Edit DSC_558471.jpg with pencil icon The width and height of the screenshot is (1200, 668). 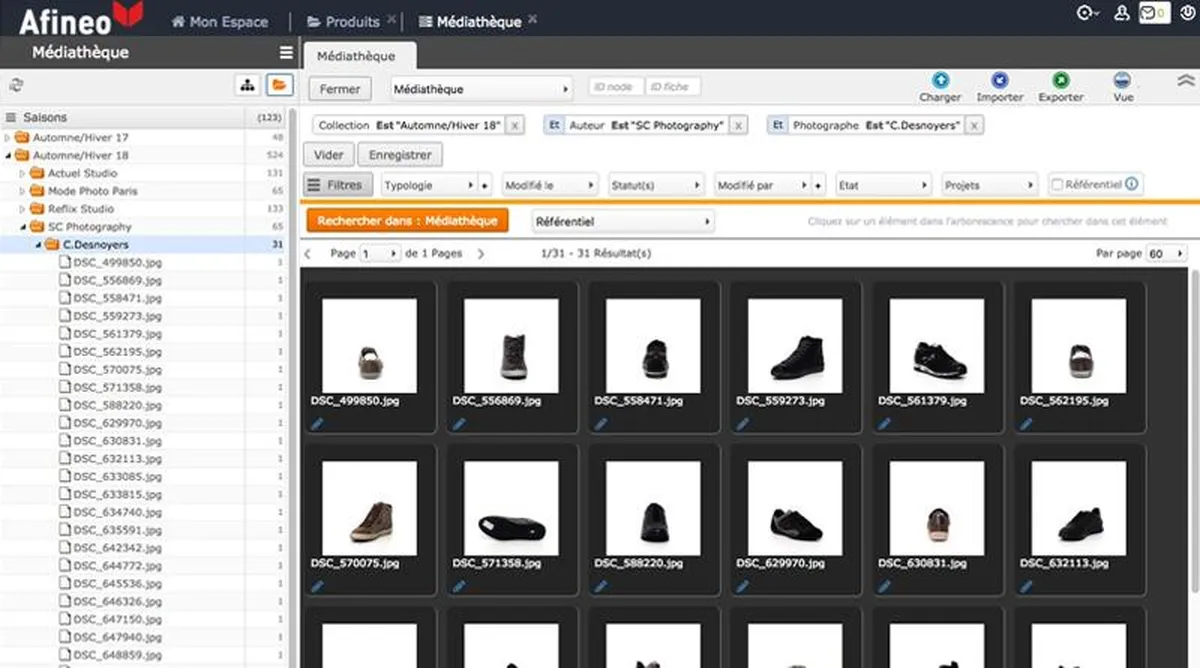tap(602, 424)
